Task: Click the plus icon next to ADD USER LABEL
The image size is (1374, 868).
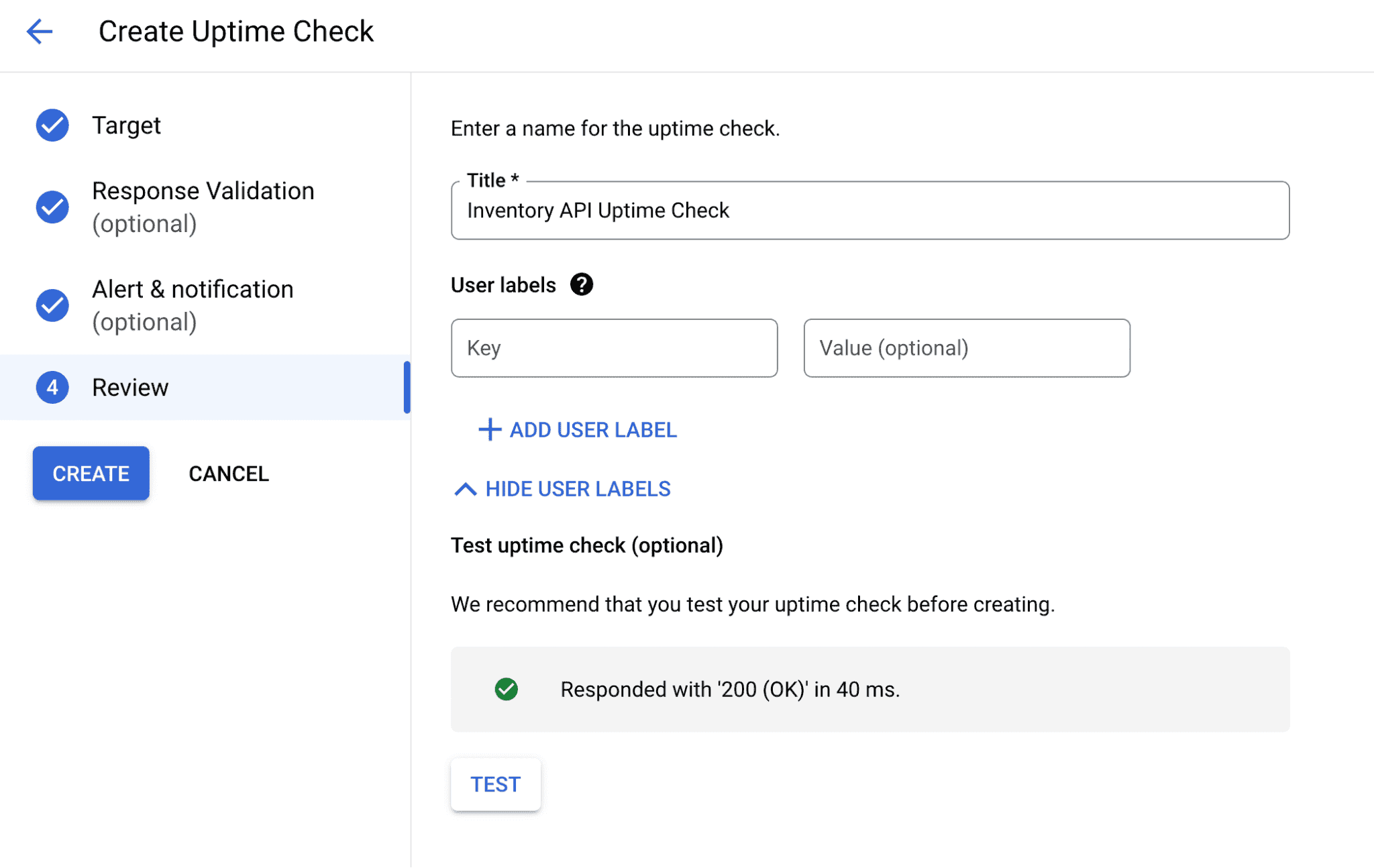Action: 488,429
